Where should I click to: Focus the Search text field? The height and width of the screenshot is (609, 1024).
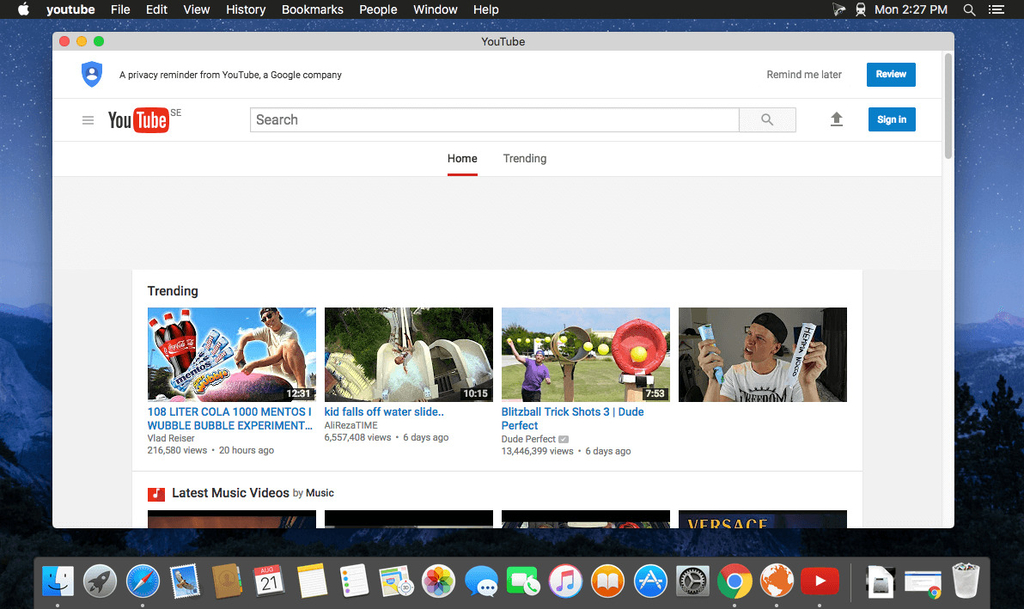click(494, 120)
